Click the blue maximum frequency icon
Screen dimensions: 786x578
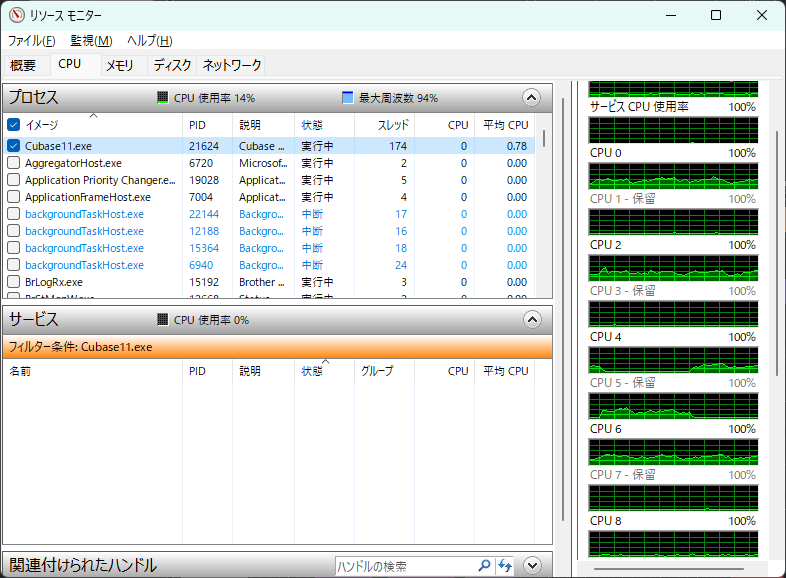347,98
